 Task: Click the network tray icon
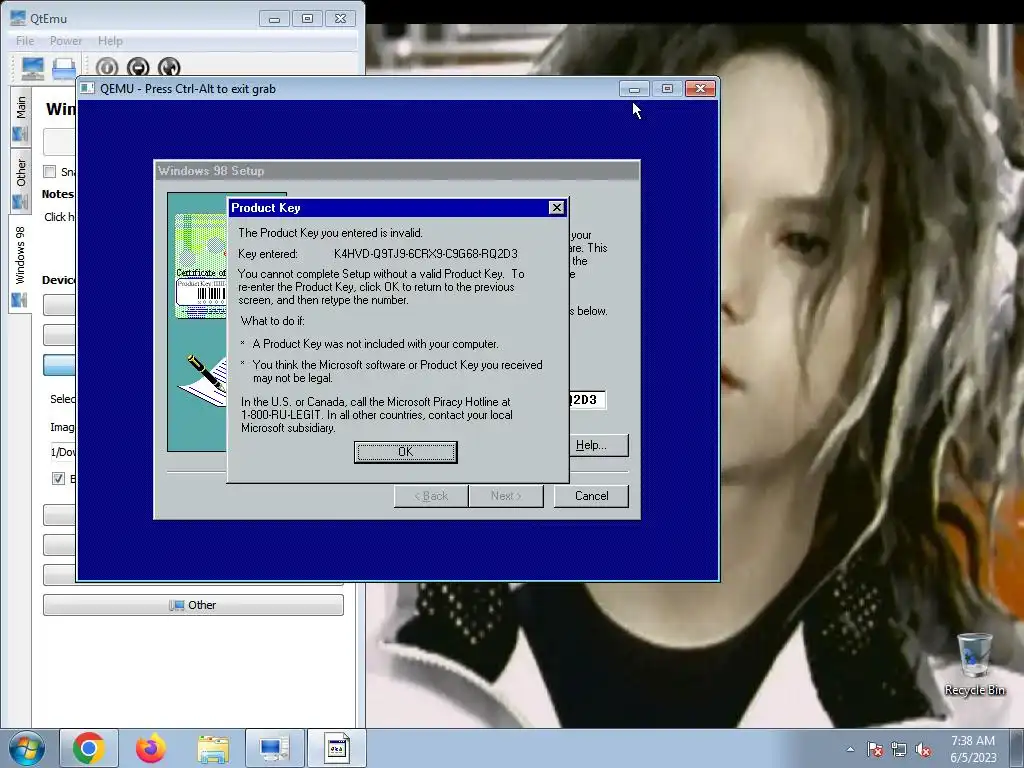[x=899, y=750]
